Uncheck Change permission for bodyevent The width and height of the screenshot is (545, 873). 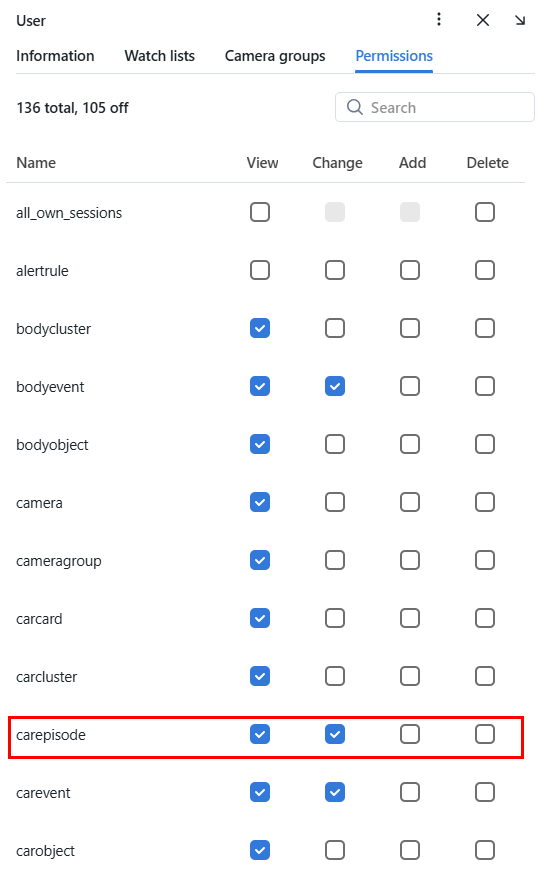click(335, 386)
